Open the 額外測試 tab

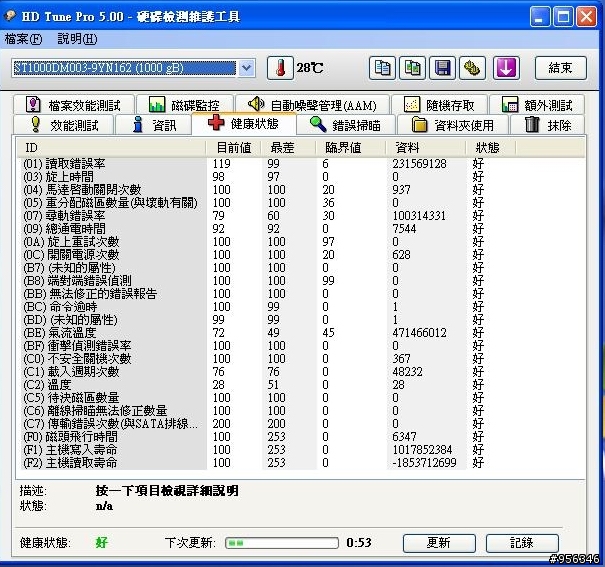pyautogui.click(x=537, y=105)
